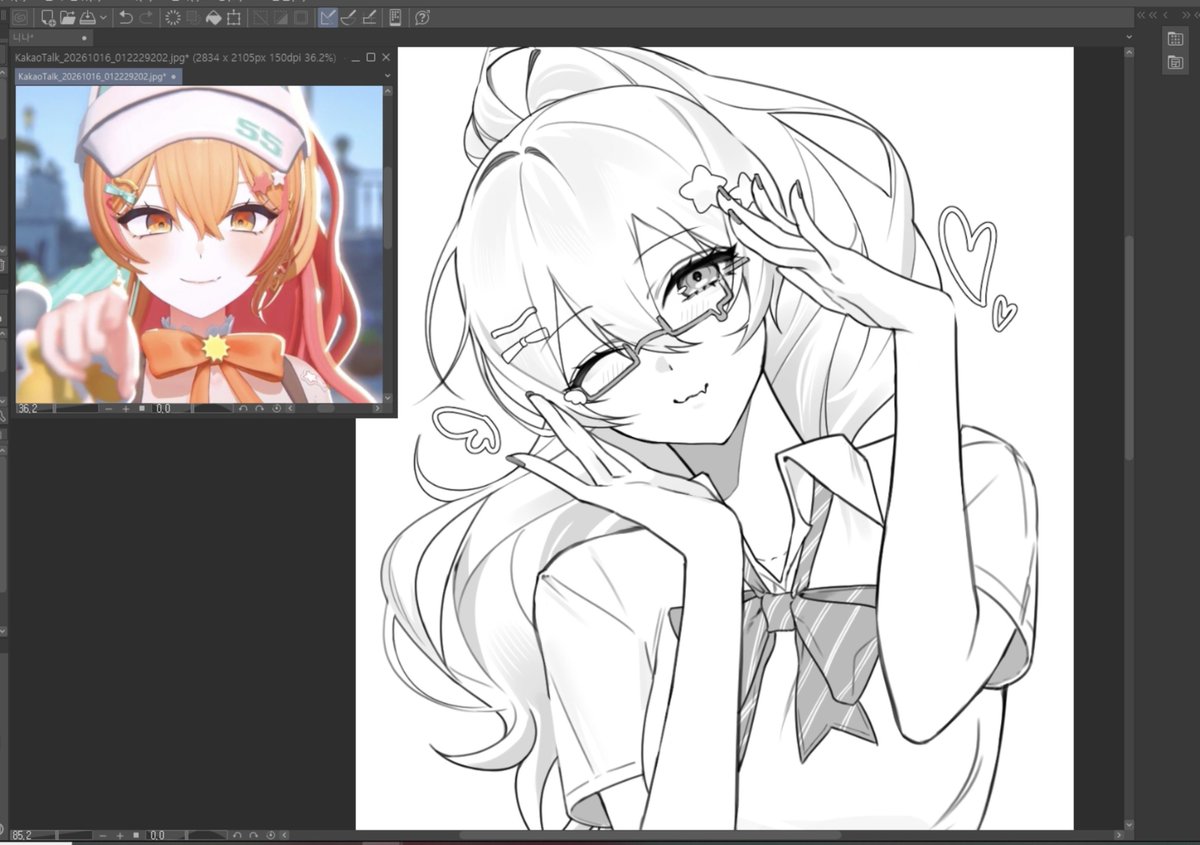The width and height of the screenshot is (1200, 845).
Task: Click the Clear (dotted circle) icon
Action: [173, 17]
